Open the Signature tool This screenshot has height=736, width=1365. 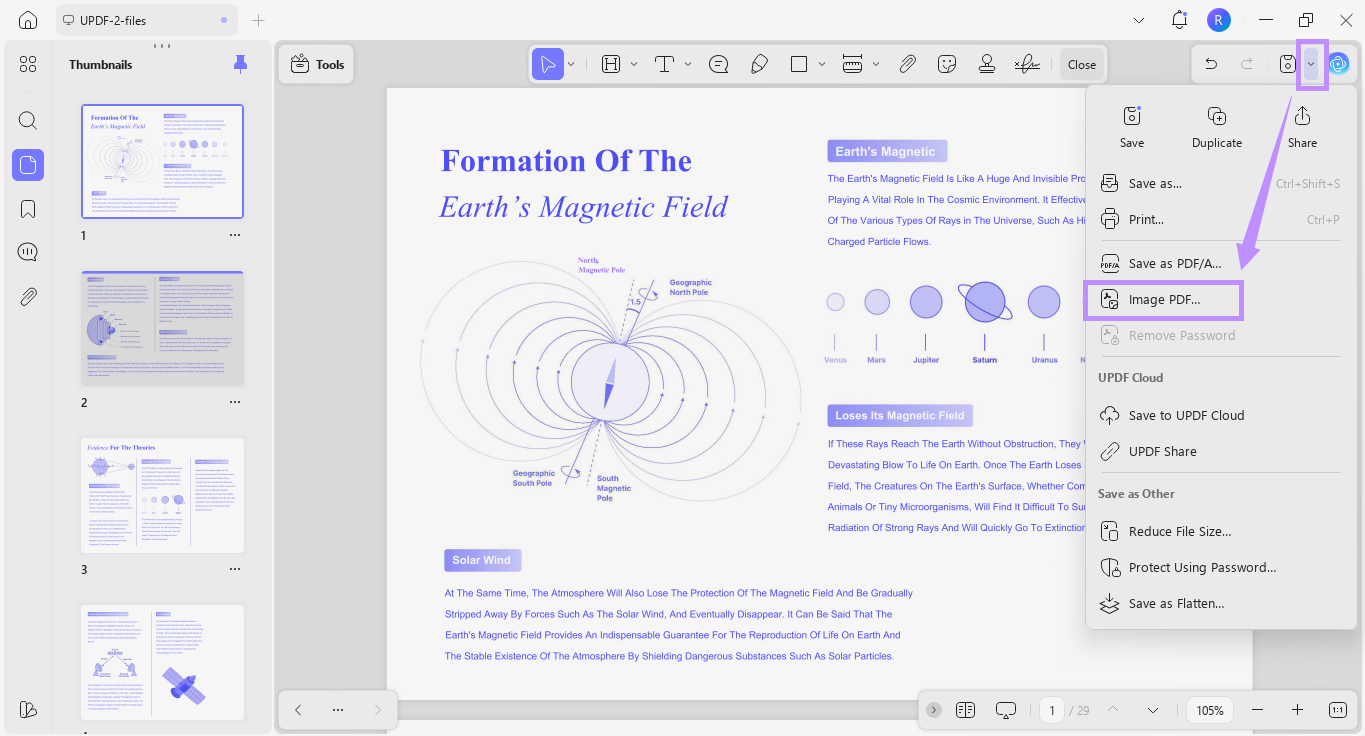coord(1026,63)
